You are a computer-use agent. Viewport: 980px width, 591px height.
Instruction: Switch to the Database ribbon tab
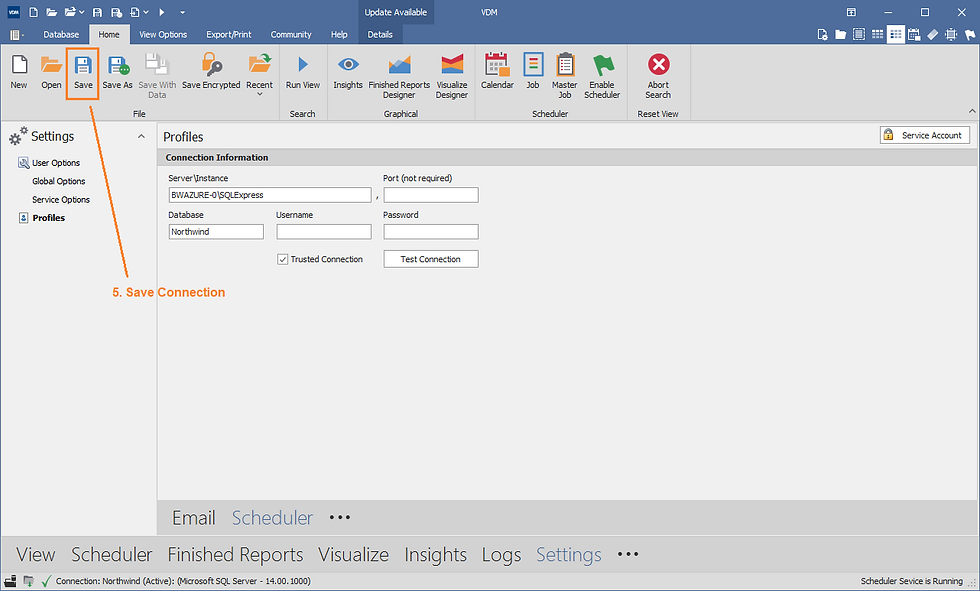point(61,35)
